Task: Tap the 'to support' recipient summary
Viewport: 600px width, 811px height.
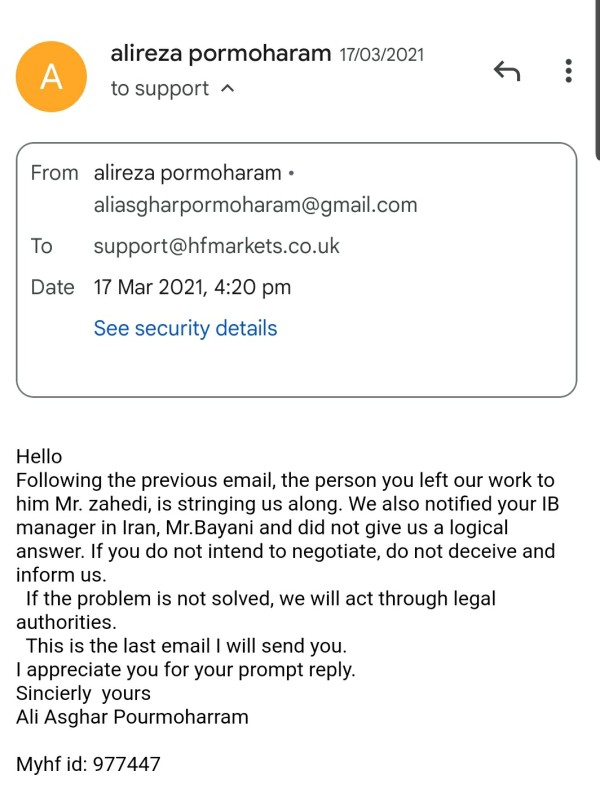Action: coord(160,89)
